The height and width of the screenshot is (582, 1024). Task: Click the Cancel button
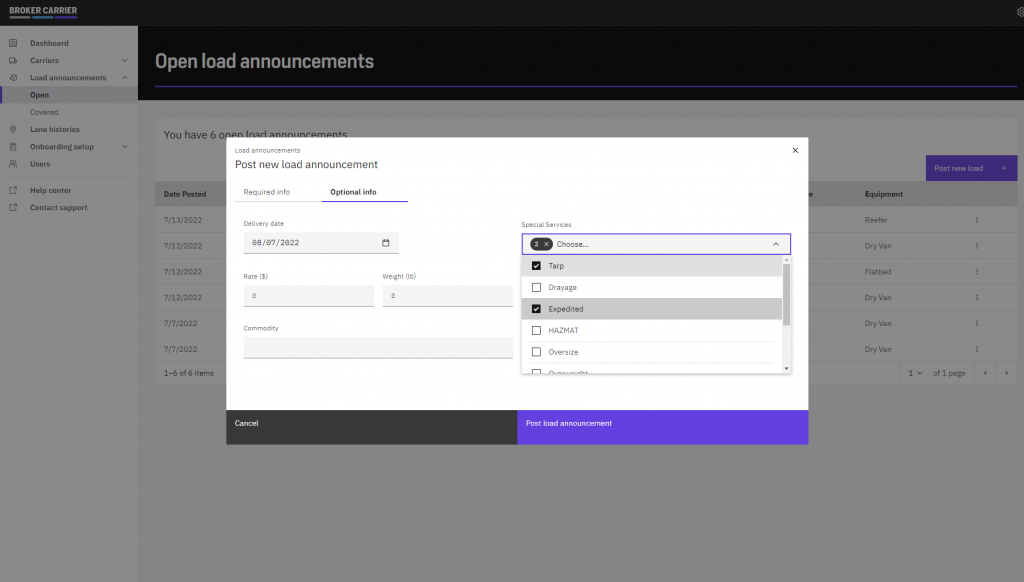[372, 427]
